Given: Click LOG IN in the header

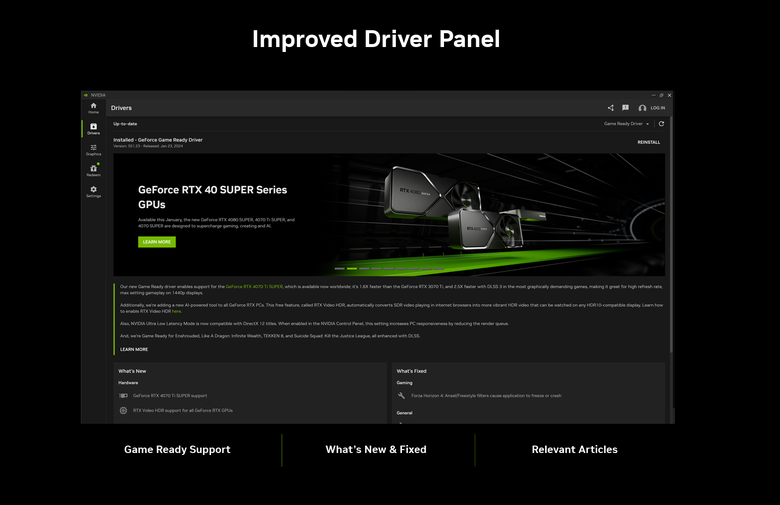Looking at the screenshot, I should 657,108.
